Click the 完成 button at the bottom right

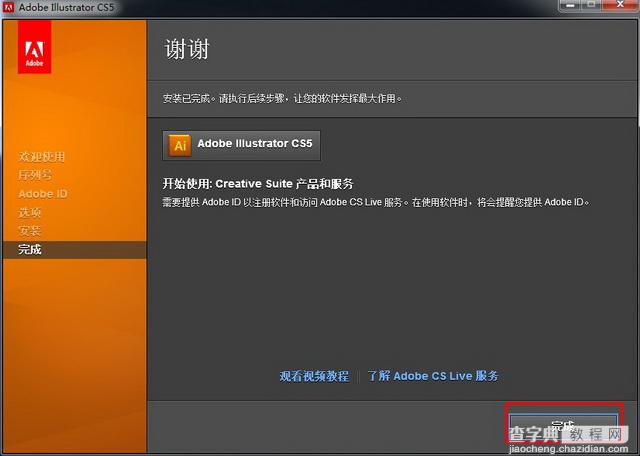[x=563, y=426]
